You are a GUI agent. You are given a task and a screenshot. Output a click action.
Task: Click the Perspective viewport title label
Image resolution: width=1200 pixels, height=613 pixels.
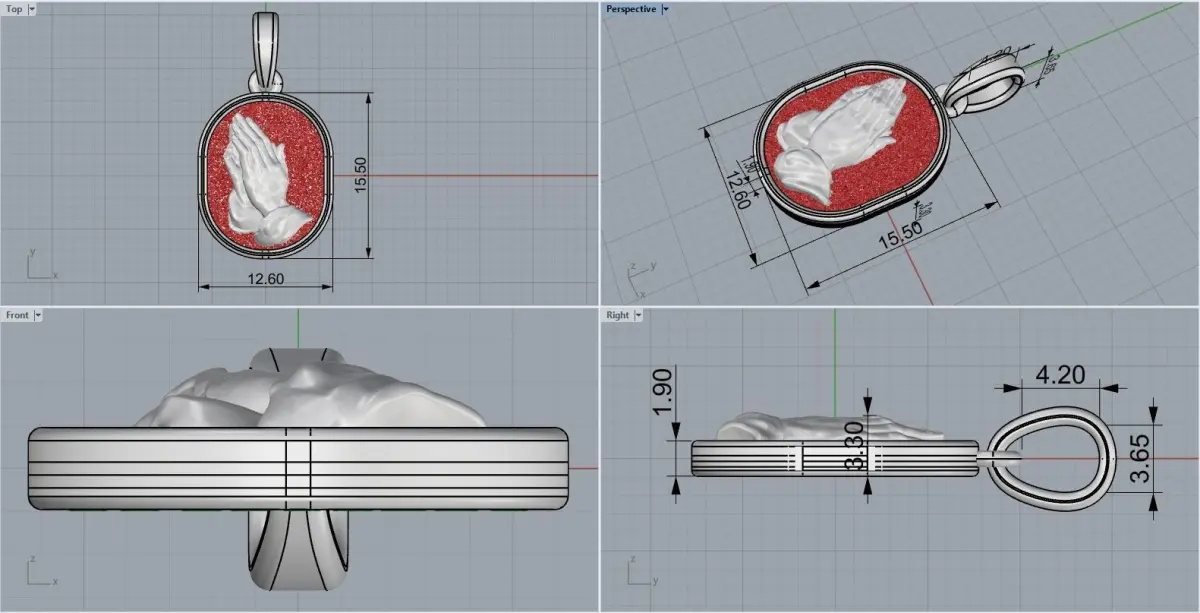point(631,9)
